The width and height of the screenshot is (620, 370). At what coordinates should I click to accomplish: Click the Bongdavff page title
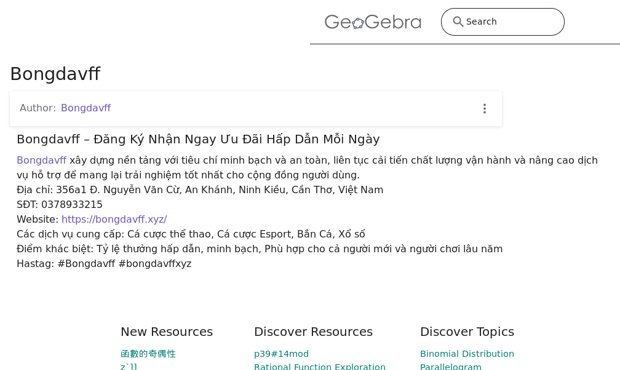(x=55, y=74)
